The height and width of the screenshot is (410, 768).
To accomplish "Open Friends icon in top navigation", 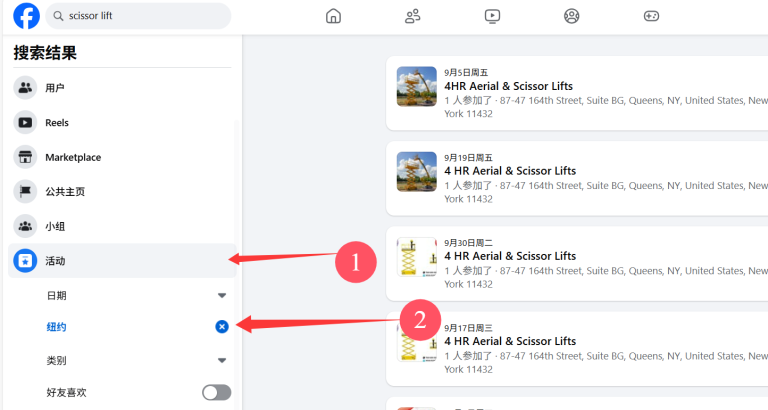I will pyautogui.click(x=412, y=16).
